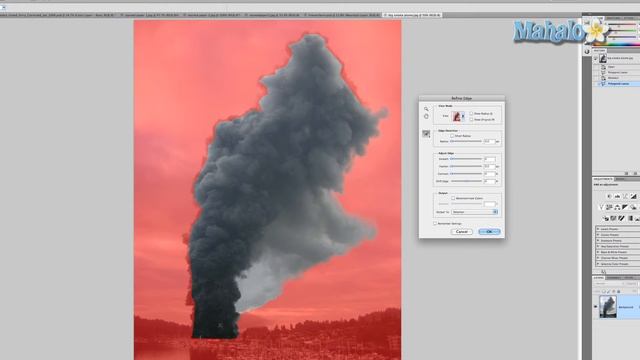Expand the Channel Mixer Presets list
Viewport: 640px width, 360px height.
598,258
